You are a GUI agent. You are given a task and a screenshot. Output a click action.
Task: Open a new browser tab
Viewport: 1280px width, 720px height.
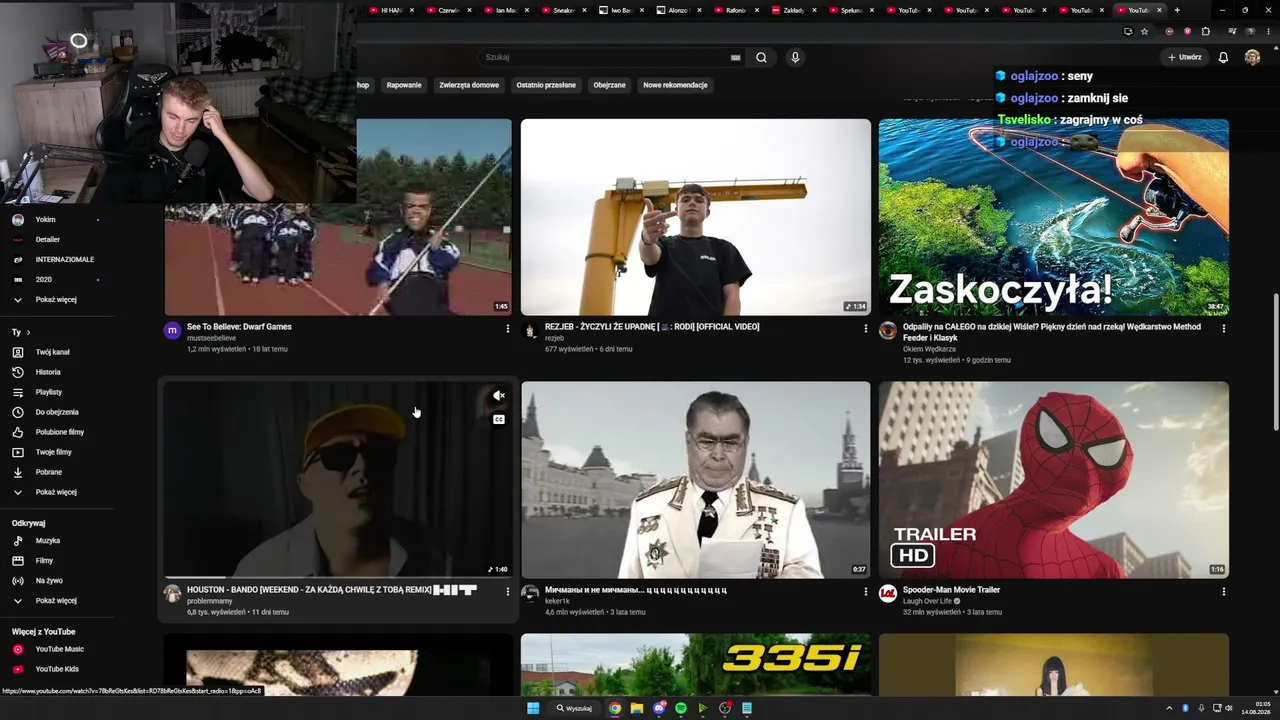(x=1177, y=10)
